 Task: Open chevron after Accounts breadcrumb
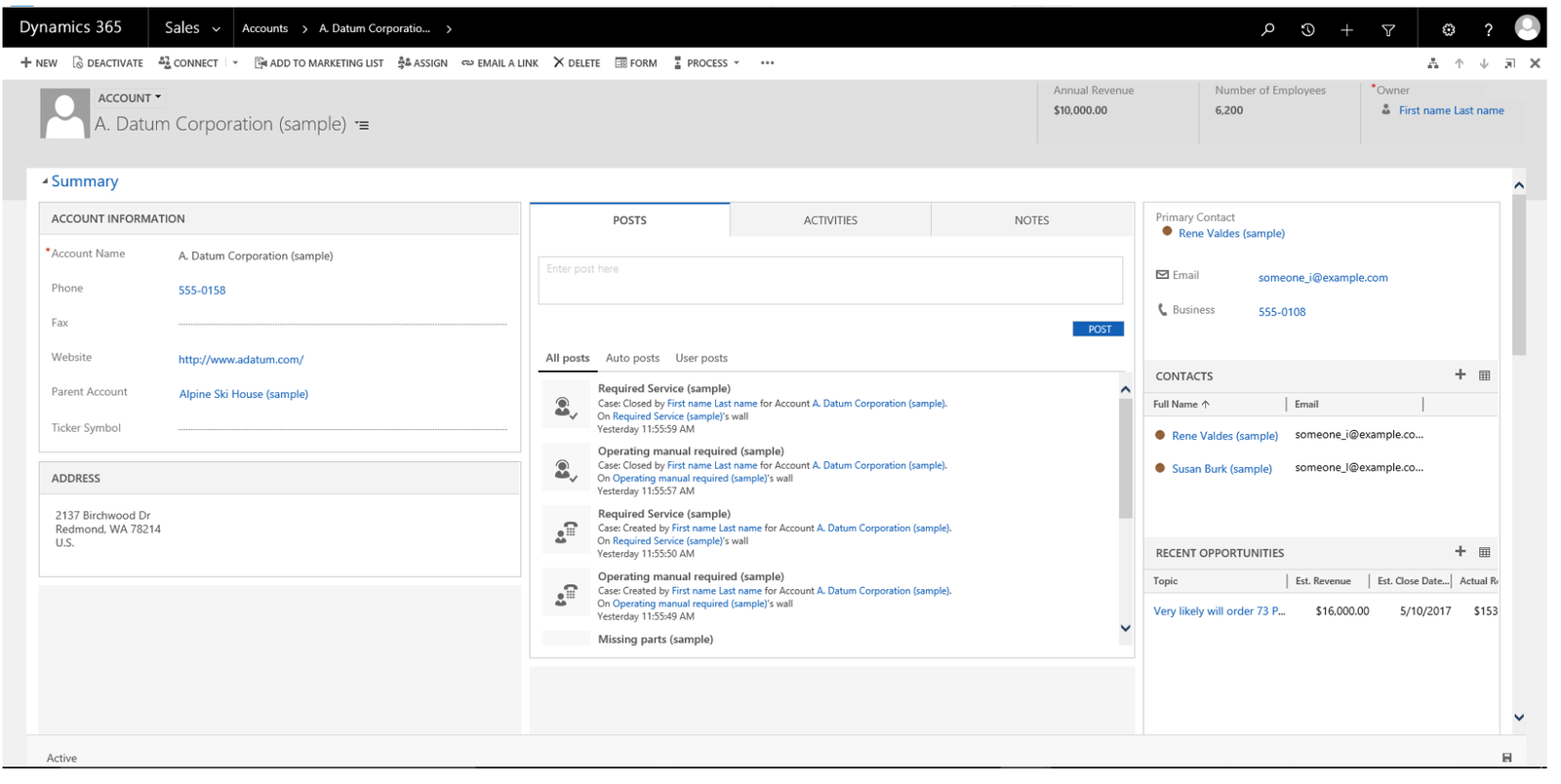tap(304, 29)
